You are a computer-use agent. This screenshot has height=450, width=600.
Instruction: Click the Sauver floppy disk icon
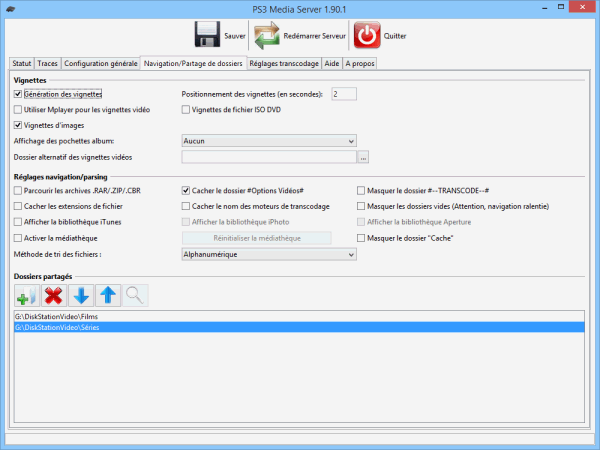(x=206, y=35)
